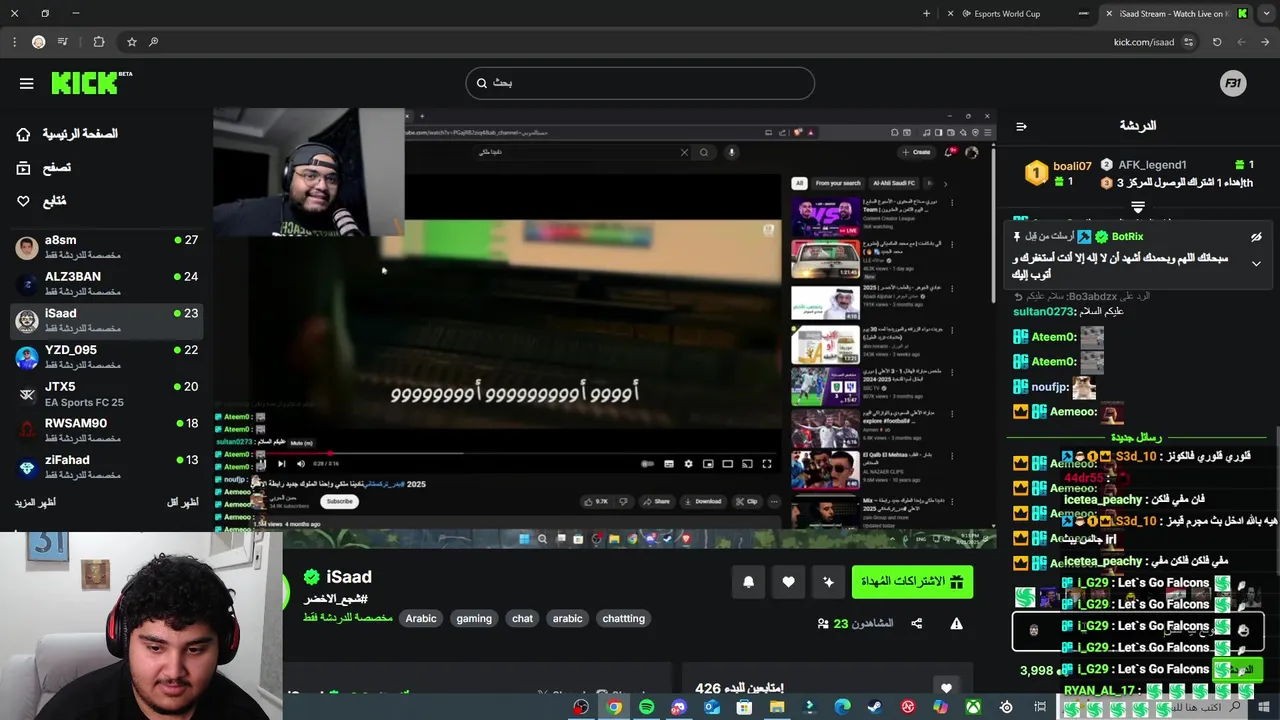Open browser extensions puzzle icon
Screen dimensions: 1280x720
99,42
